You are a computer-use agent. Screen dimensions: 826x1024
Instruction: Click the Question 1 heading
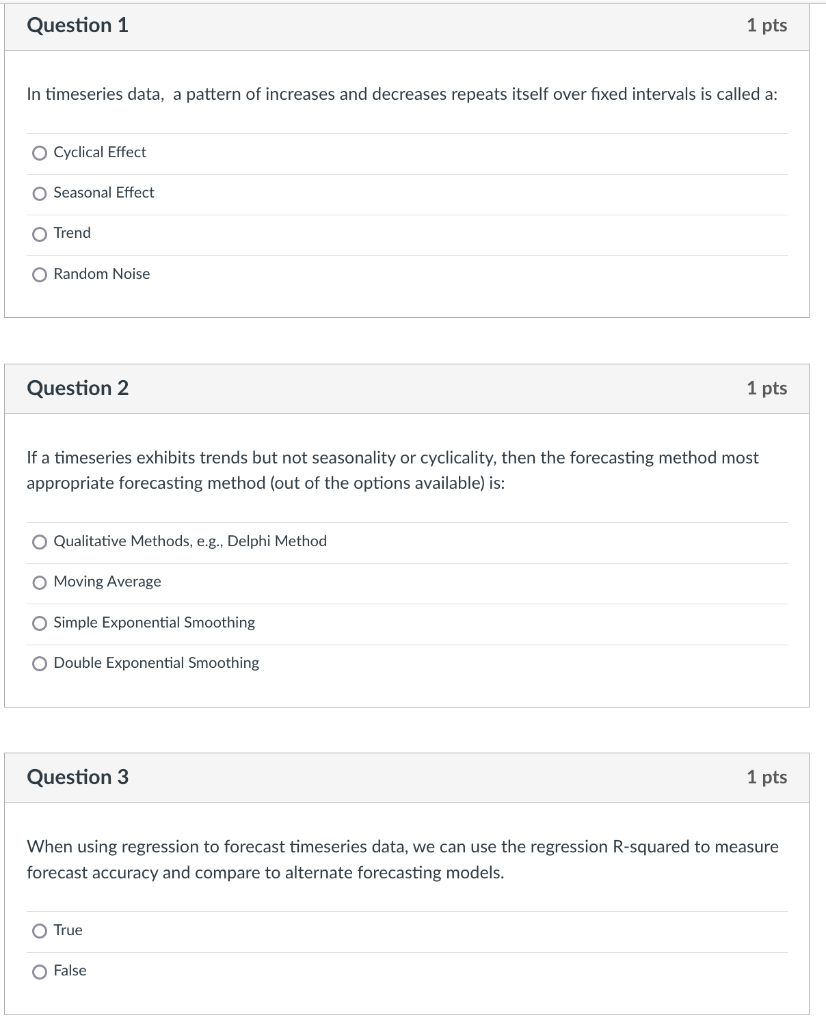coord(77,26)
